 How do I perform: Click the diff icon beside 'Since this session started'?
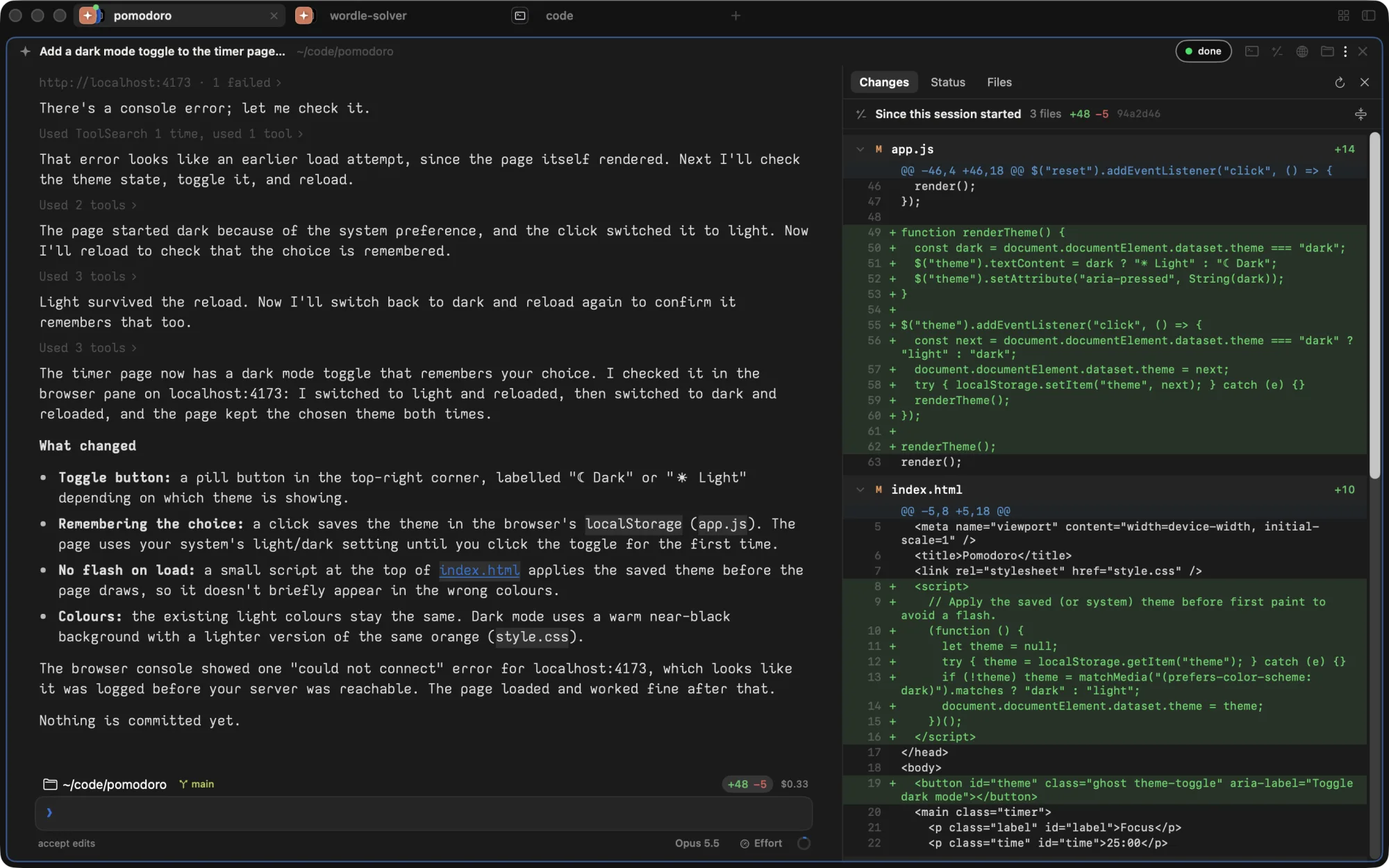pyautogui.click(x=861, y=114)
